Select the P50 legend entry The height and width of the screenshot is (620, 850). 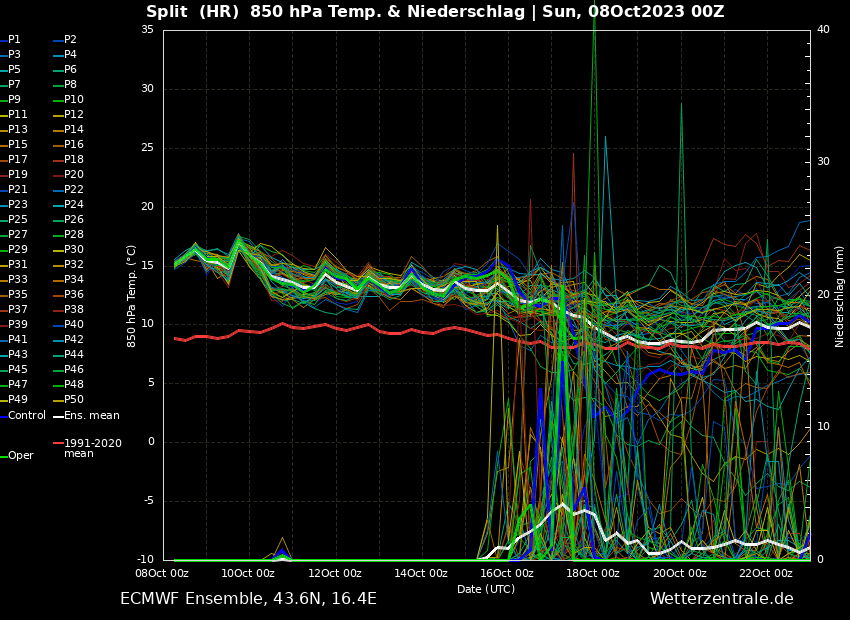(x=74, y=400)
